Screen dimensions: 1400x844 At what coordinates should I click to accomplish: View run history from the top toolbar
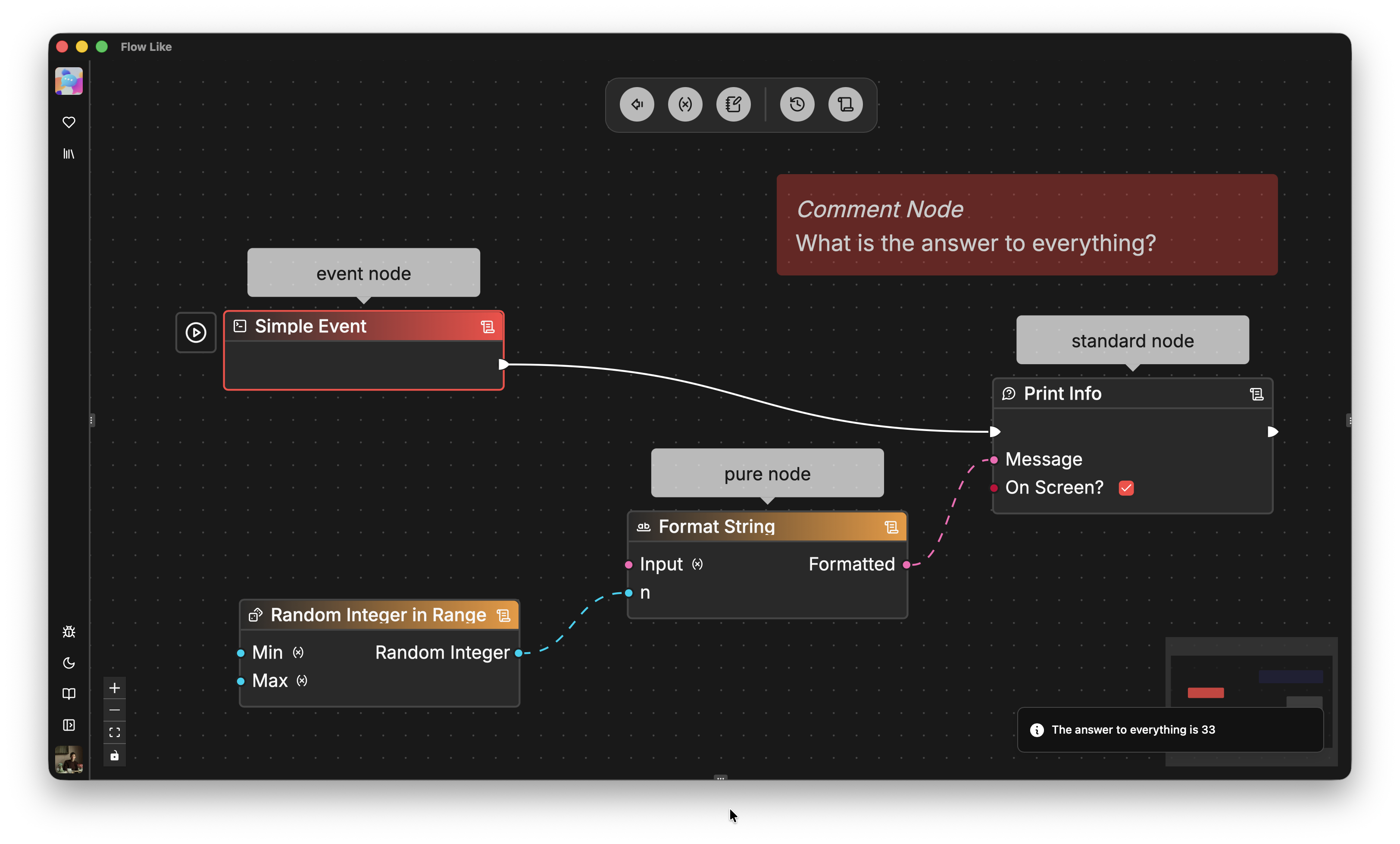coord(797,104)
